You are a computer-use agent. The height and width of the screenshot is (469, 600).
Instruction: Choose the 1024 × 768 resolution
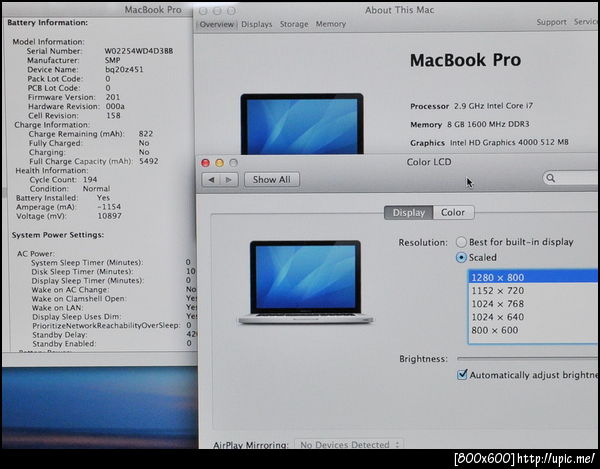[x=533, y=304]
